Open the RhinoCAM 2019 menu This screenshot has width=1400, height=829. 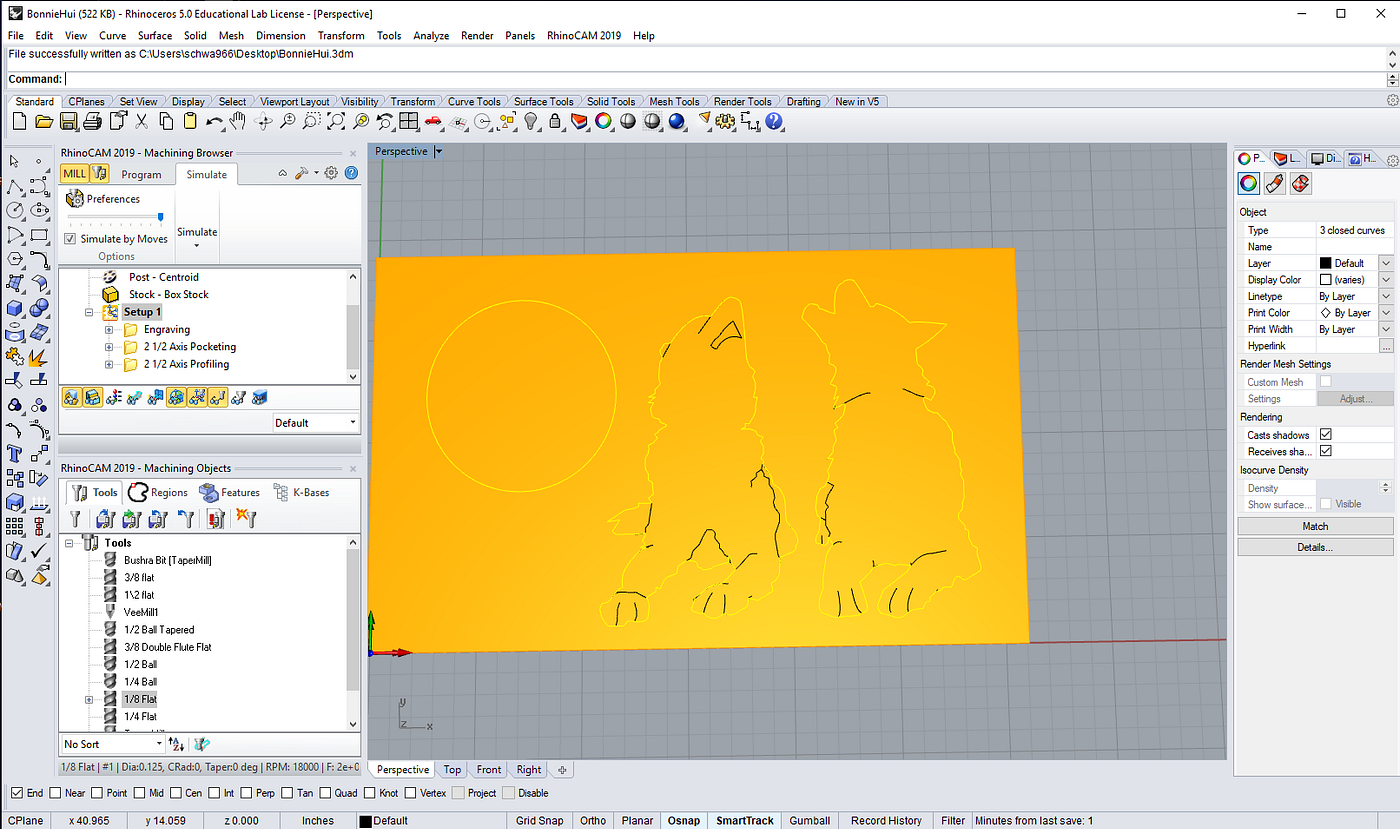tap(584, 35)
